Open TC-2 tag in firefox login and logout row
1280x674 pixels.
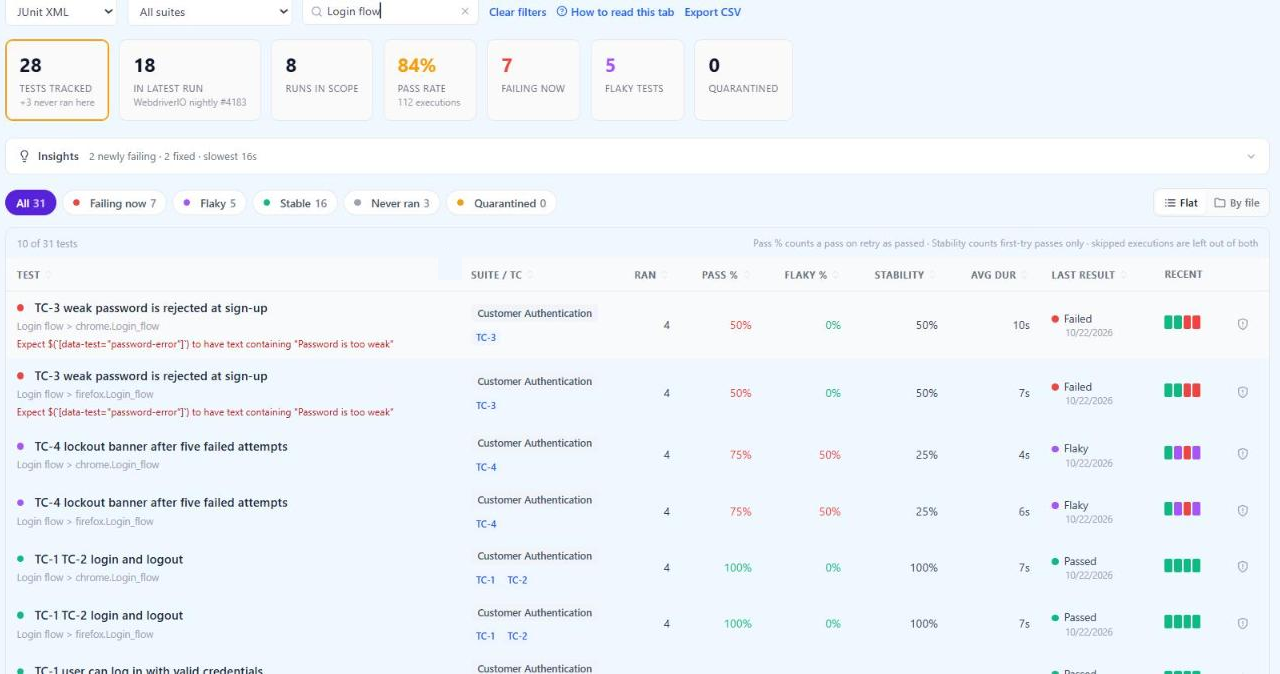pyautogui.click(x=517, y=636)
